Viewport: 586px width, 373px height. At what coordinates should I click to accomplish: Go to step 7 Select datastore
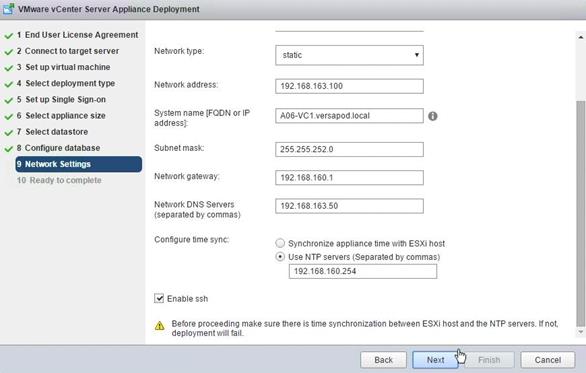coord(52,132)
